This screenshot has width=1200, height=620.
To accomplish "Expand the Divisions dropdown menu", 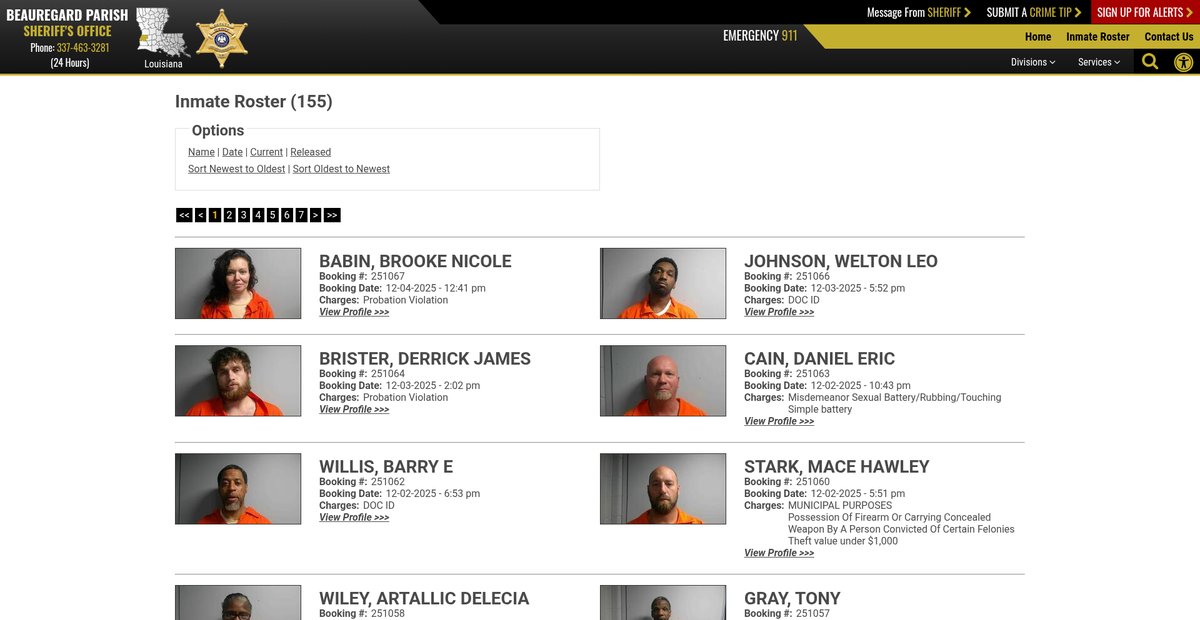I will click(1033, 62).
